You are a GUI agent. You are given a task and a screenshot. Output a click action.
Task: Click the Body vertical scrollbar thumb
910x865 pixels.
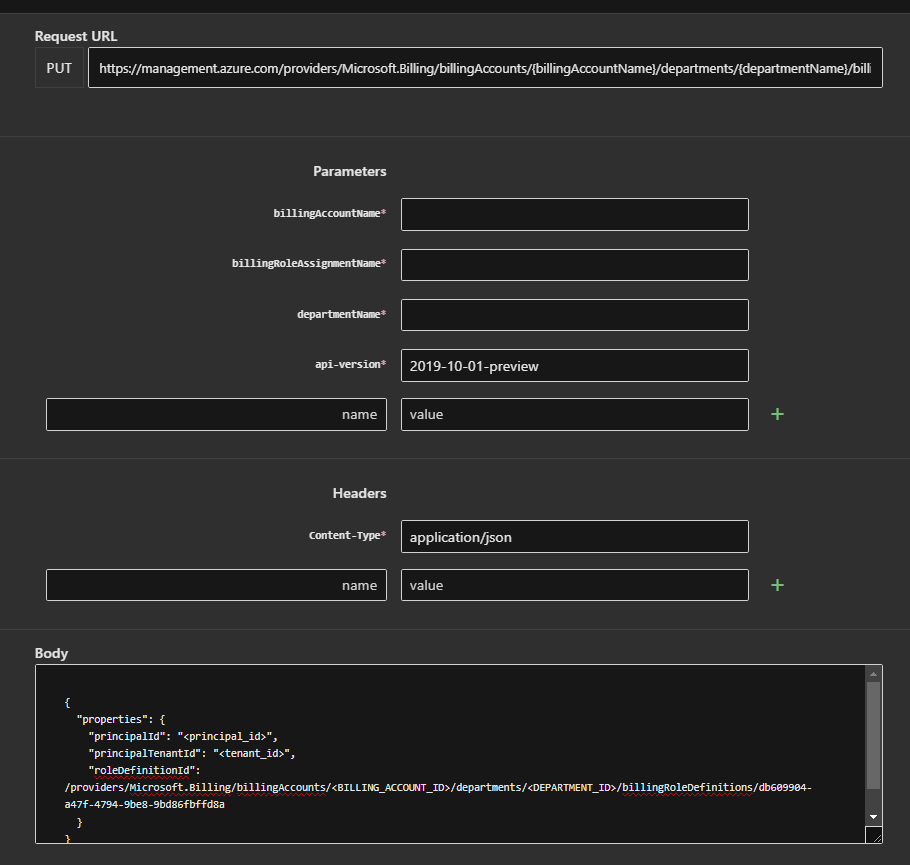(x=873, y=735)
